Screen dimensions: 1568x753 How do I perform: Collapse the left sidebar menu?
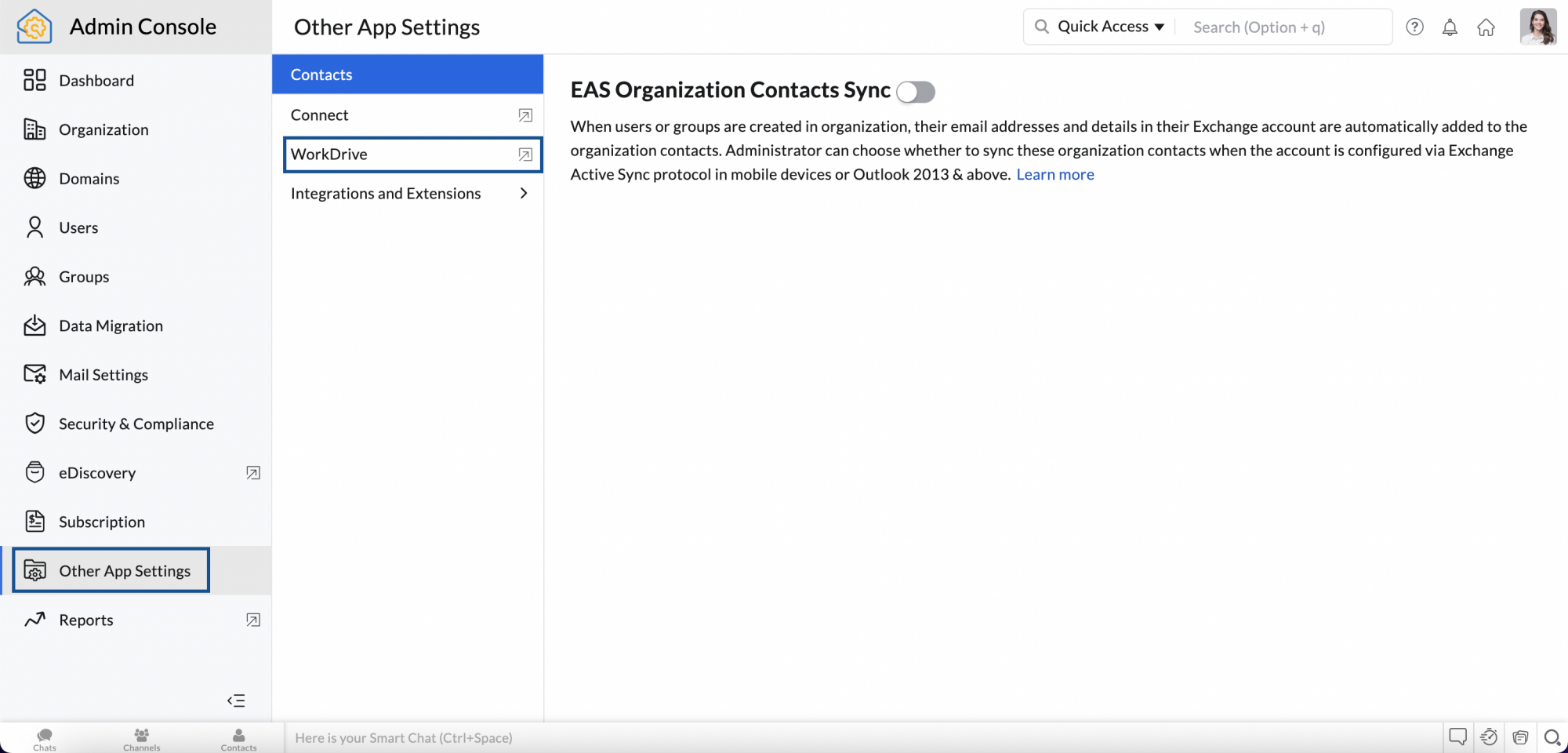click(x=236, y=700)
